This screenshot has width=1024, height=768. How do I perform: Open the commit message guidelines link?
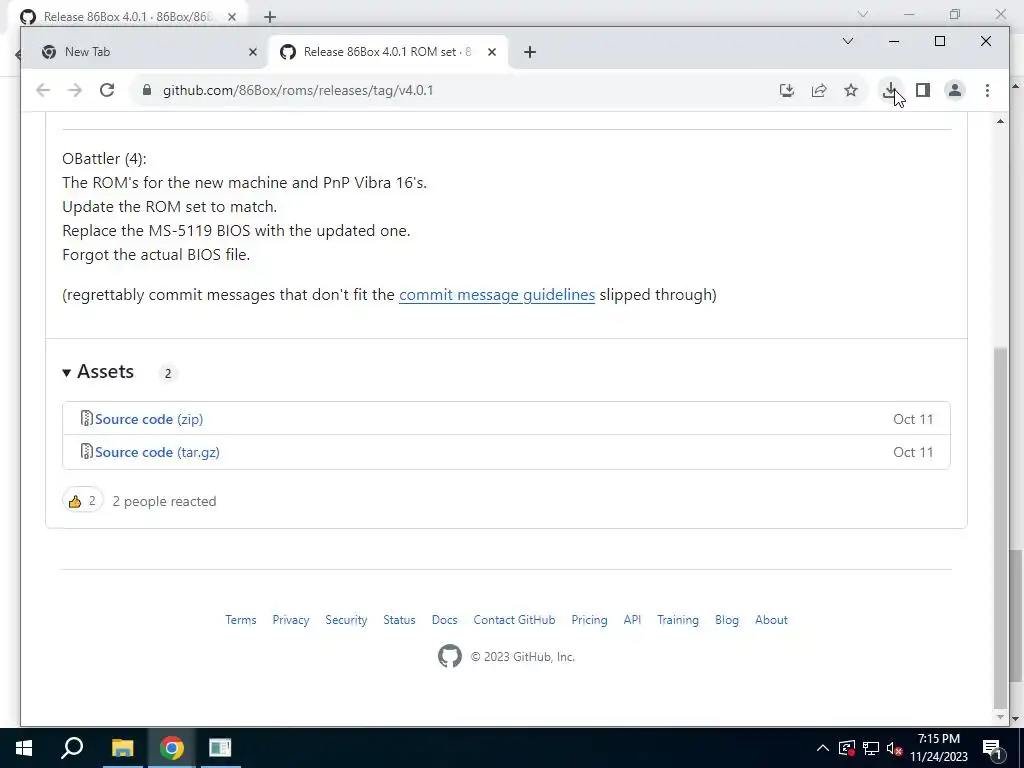[497, 295]
